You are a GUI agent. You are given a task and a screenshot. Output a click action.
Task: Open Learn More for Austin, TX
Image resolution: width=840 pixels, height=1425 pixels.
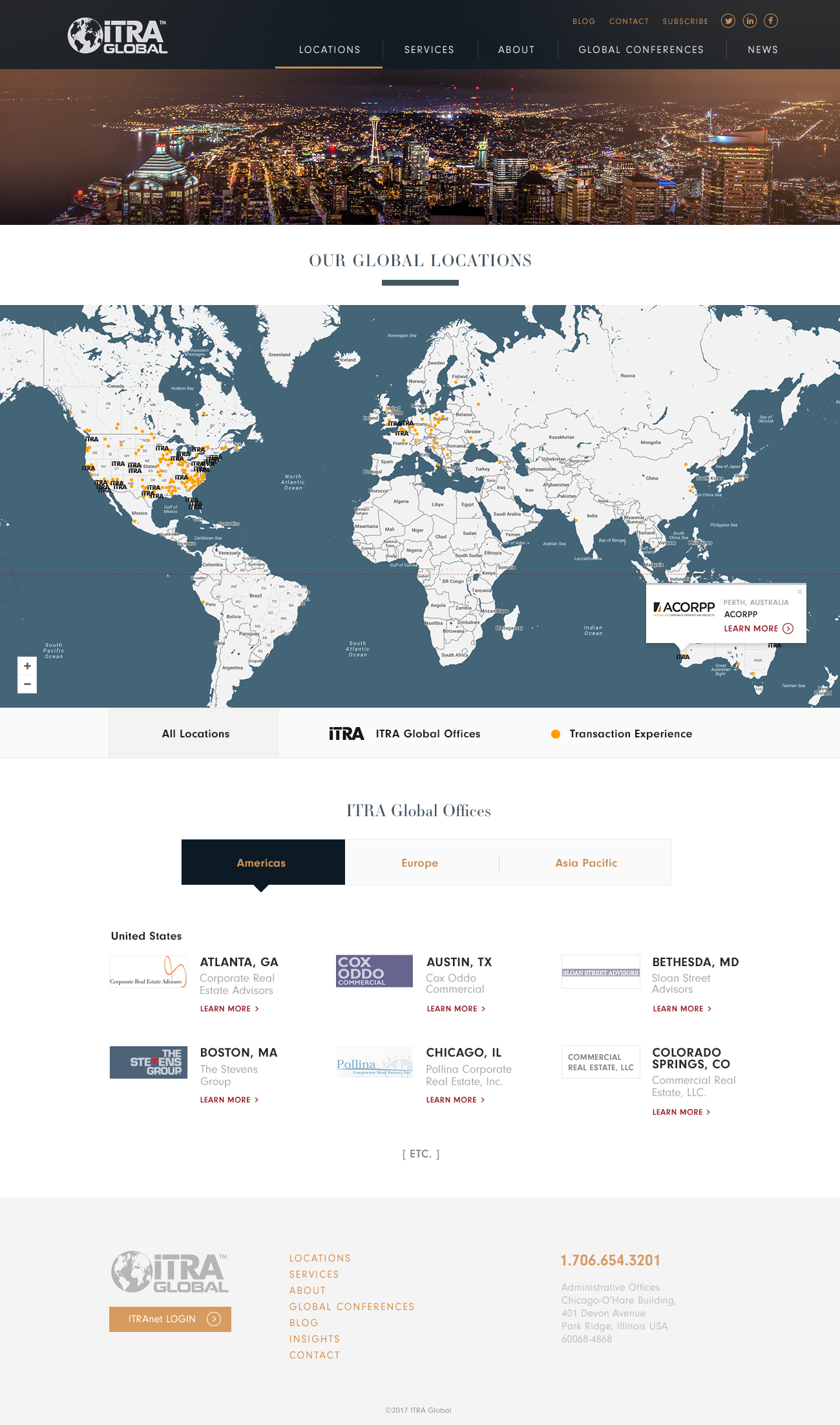click(x=456, y=1009)
